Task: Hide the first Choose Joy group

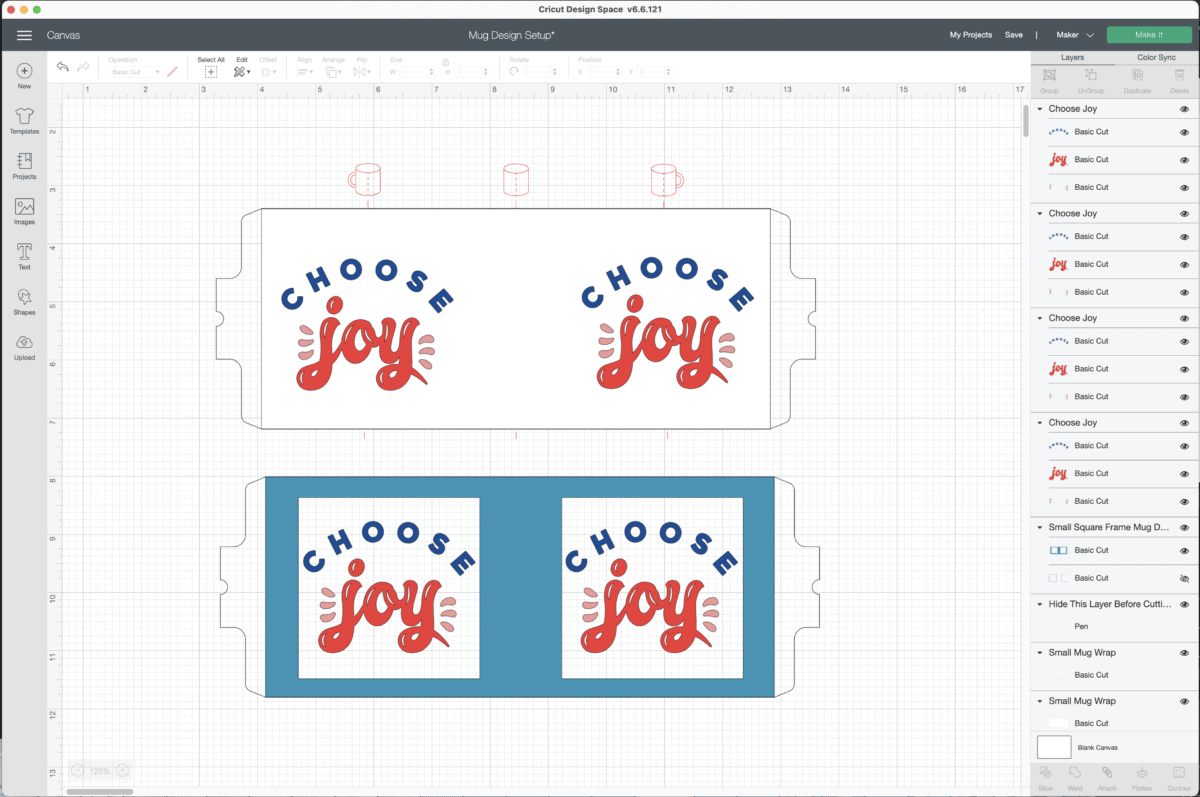Action: [1186, 108]
